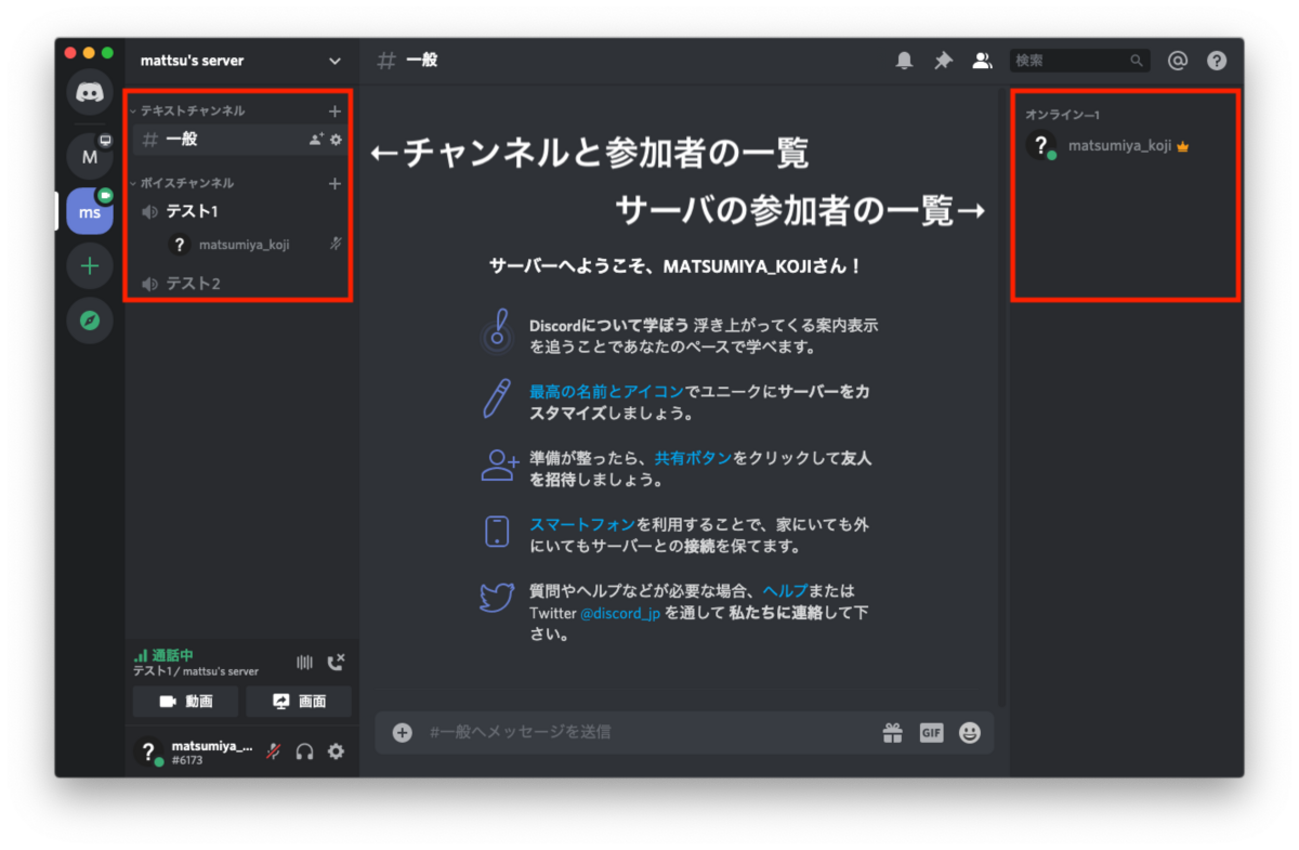This screenshot has height=850, width=1299.
Task: Toggle the member list visibility
Action: pyautogui.click(x=982, y=60)
